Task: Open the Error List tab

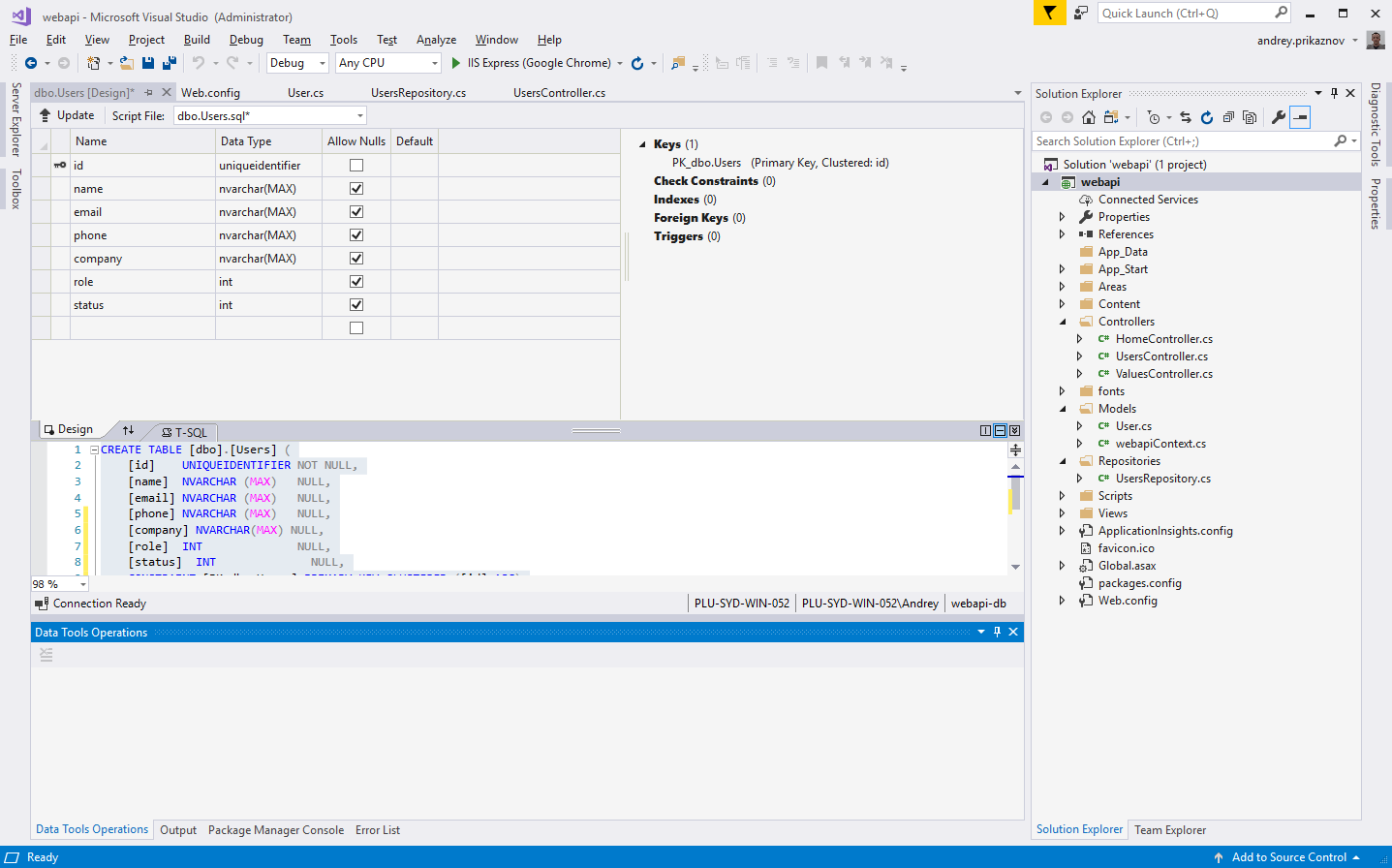Action: [378, 830]
